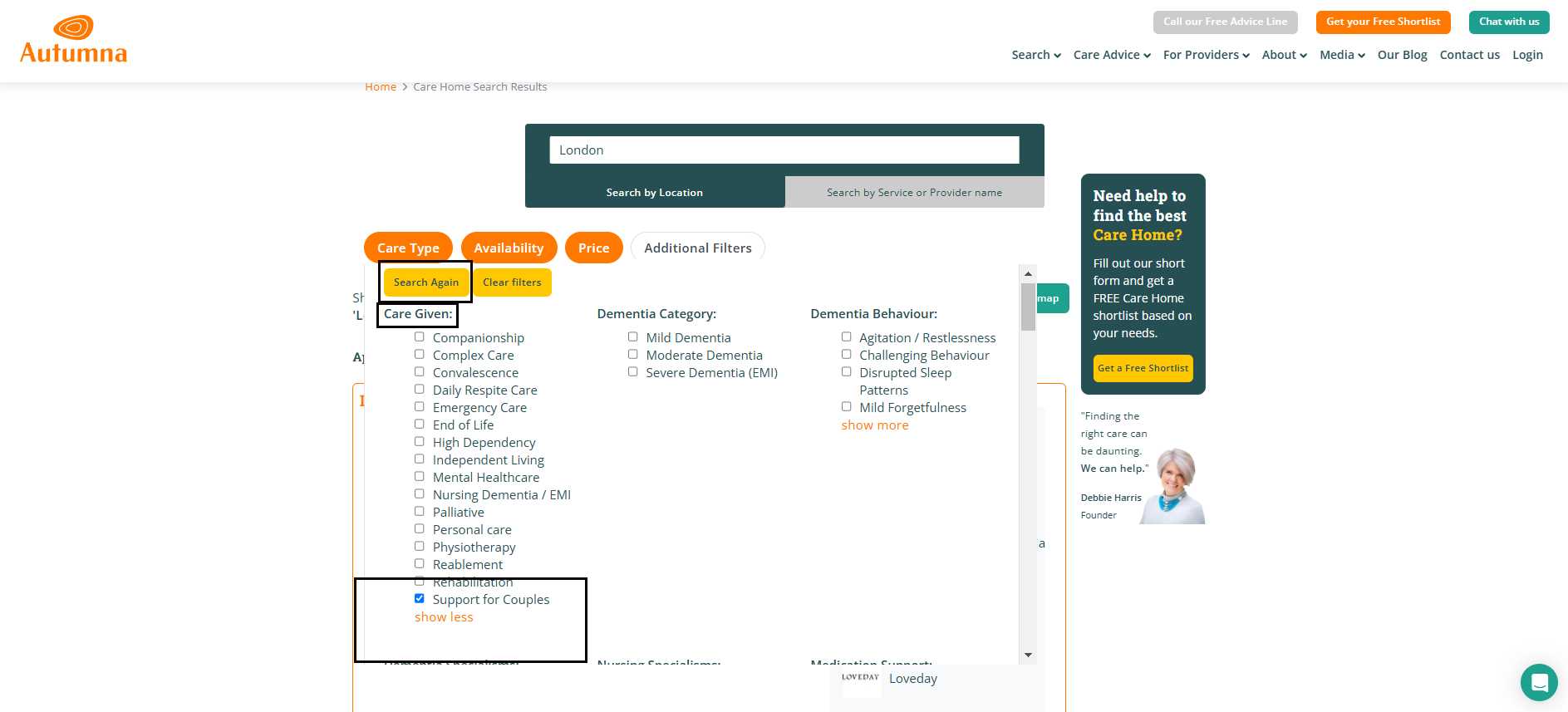Switch to Search by Location tab
Screen dimensions: 1568x712
655,192
